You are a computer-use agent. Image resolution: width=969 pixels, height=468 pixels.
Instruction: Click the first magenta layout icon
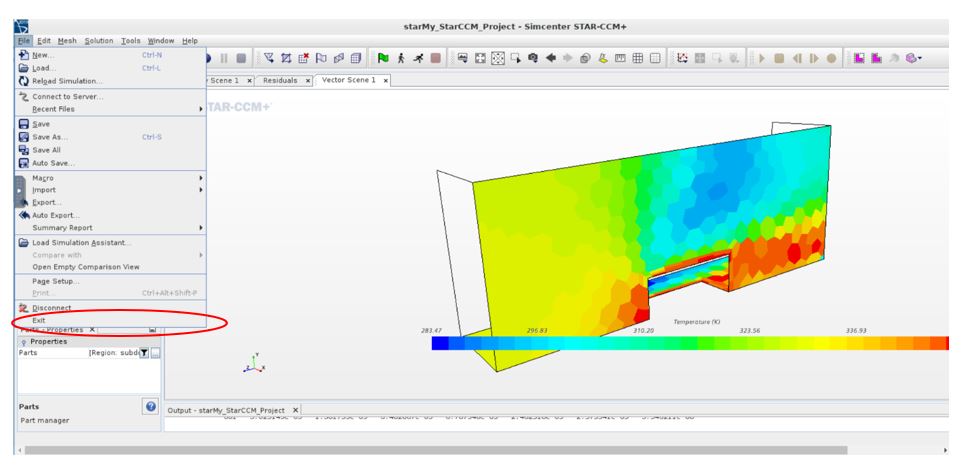coord(860,58)
